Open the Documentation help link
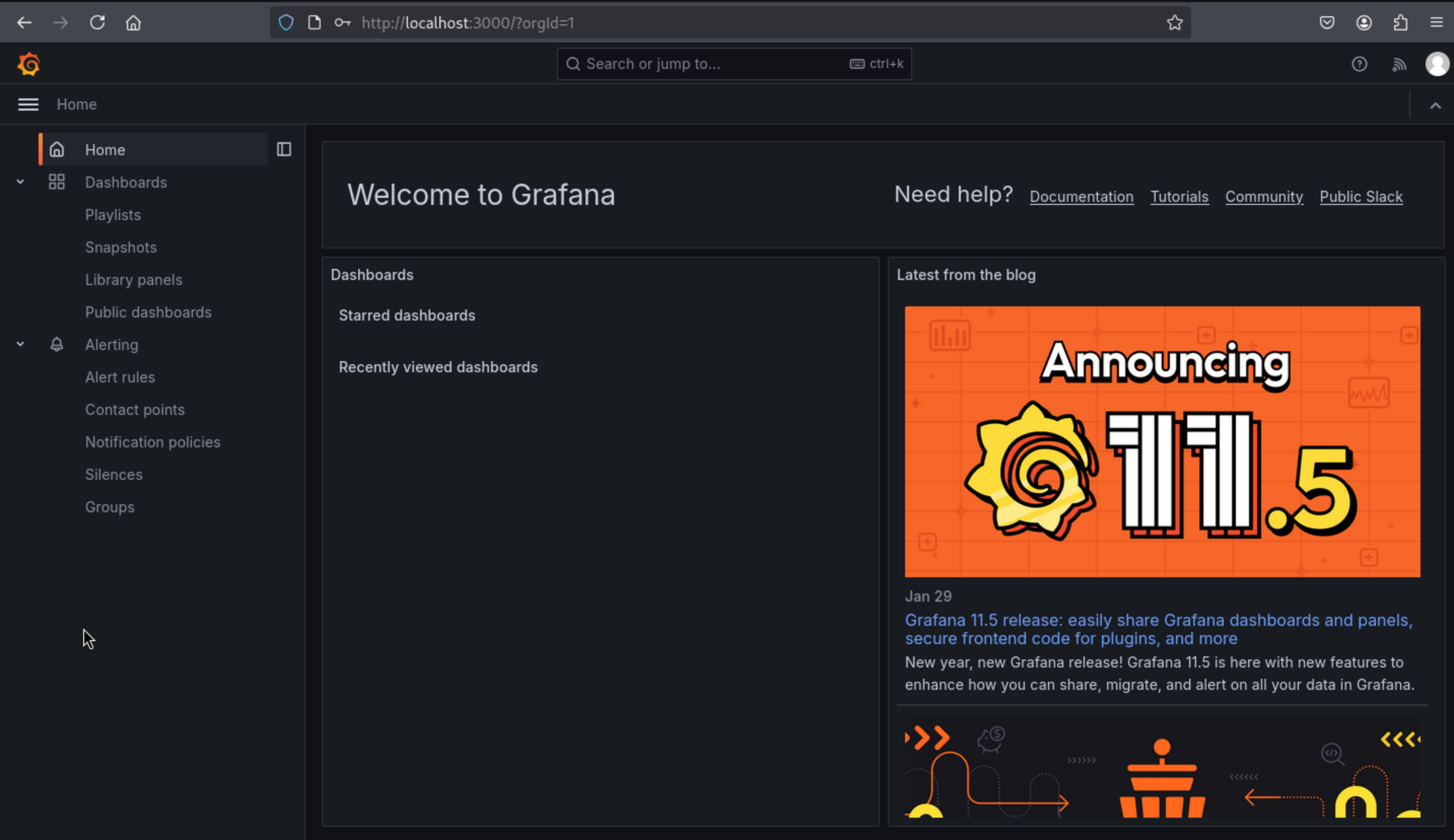Screen dimensions: 1454x840 (1081, 197)
